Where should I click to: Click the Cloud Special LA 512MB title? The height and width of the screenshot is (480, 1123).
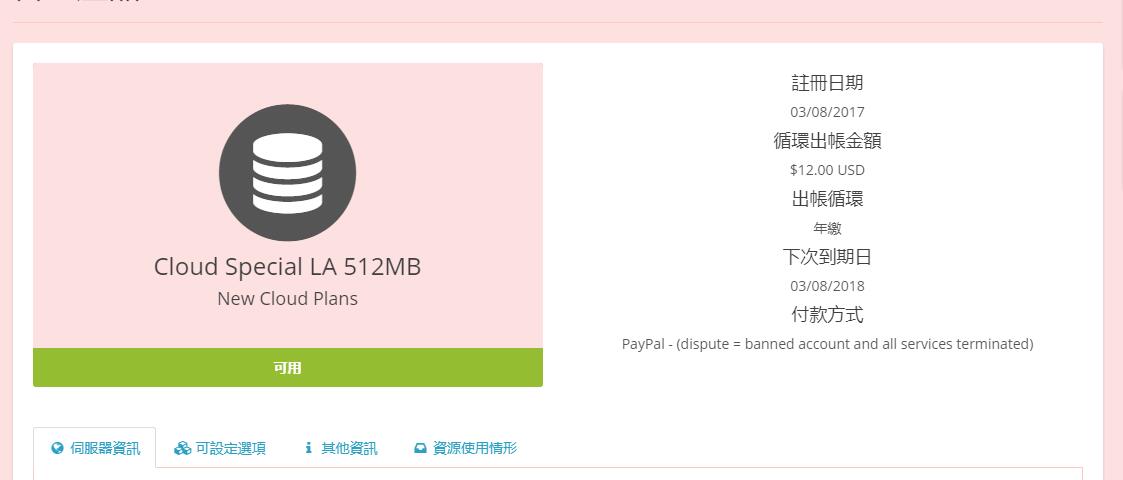pyautogui.click(x=287, y=267)
